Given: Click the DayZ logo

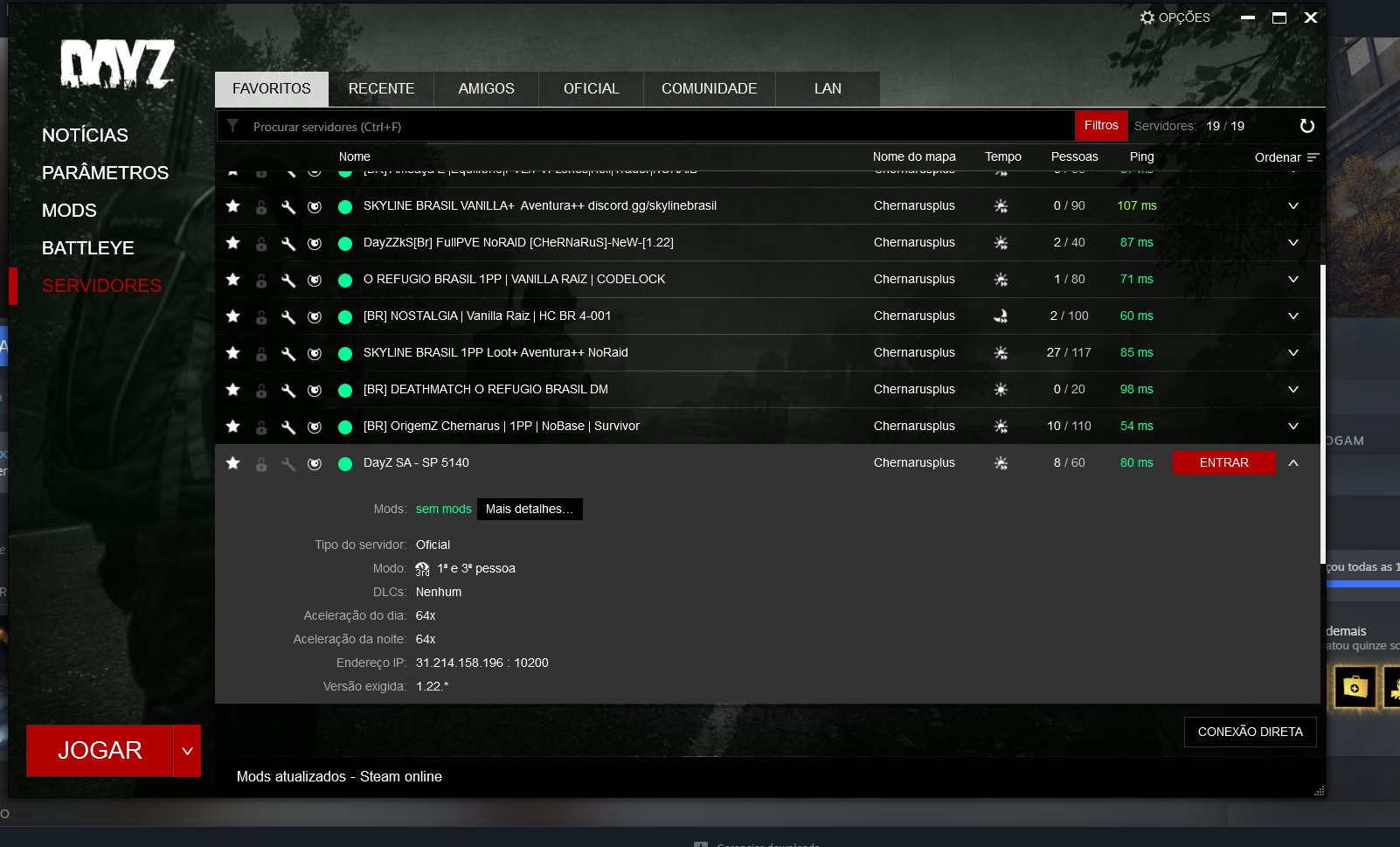Looking at the screenshot, I should tap(117, 65).
